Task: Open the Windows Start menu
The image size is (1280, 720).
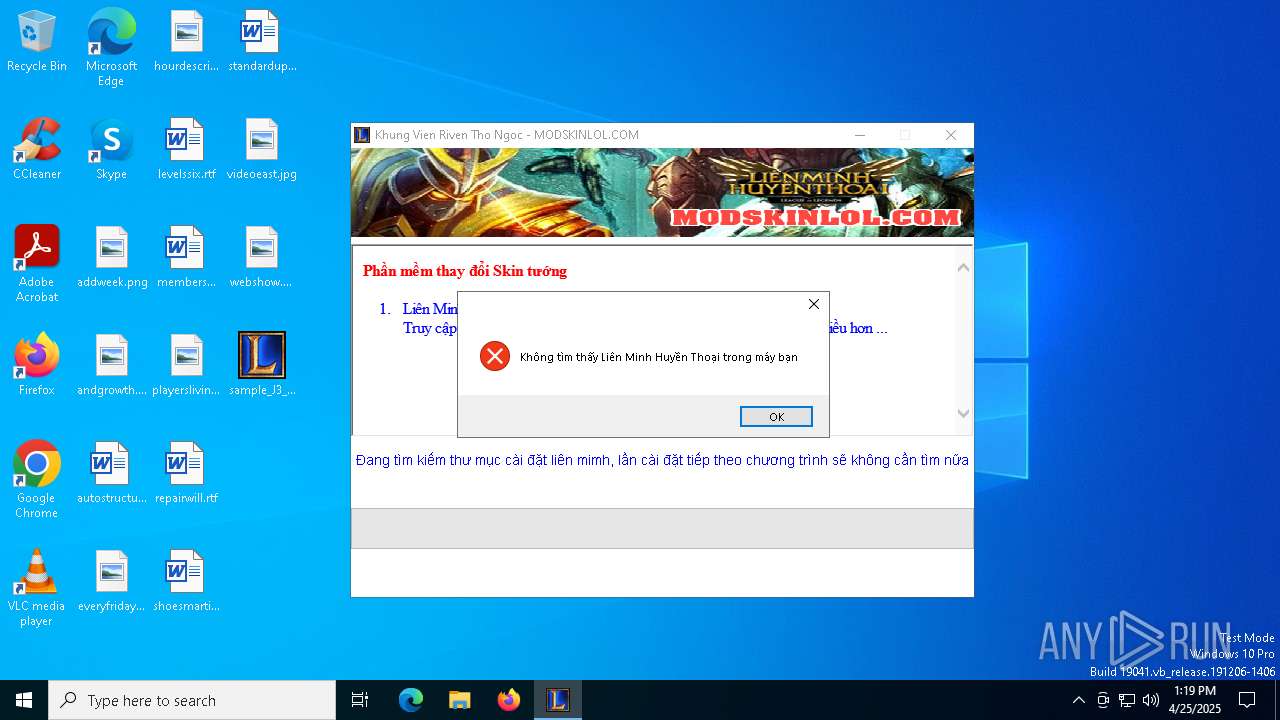Action: click(24, 700)
